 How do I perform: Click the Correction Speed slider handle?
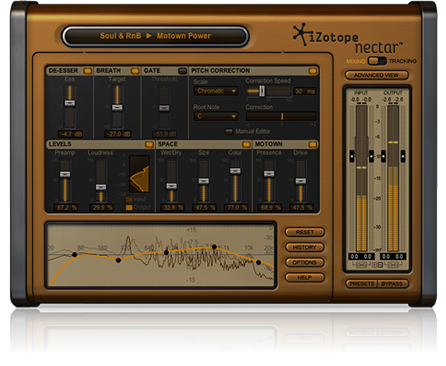[262, 91]
